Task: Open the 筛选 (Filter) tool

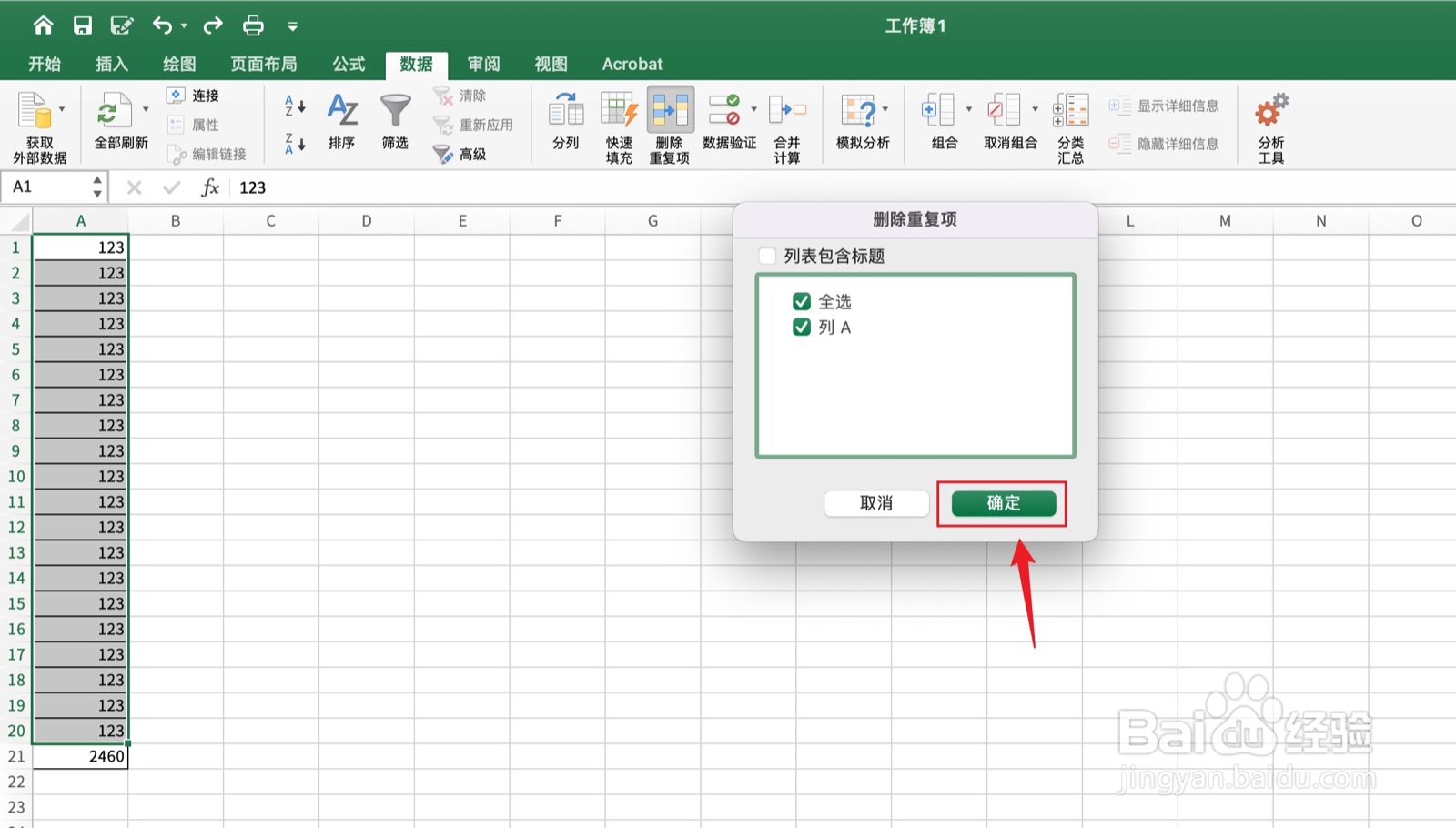Action: pos(394,121)
